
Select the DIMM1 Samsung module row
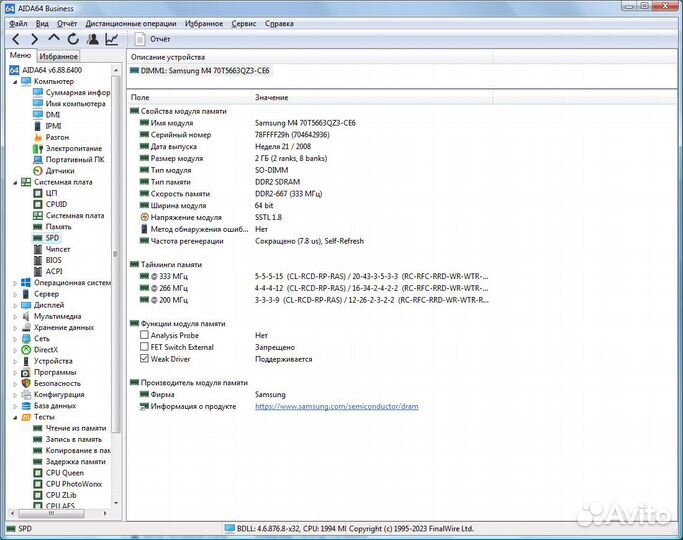coord(200,71)
